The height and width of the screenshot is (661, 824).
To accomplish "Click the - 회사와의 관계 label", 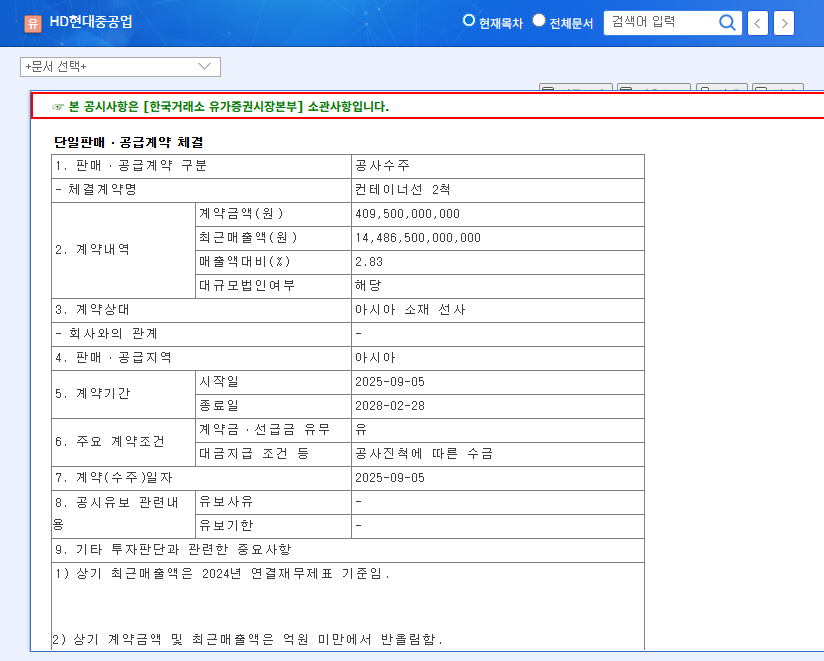I will point(106,333).
